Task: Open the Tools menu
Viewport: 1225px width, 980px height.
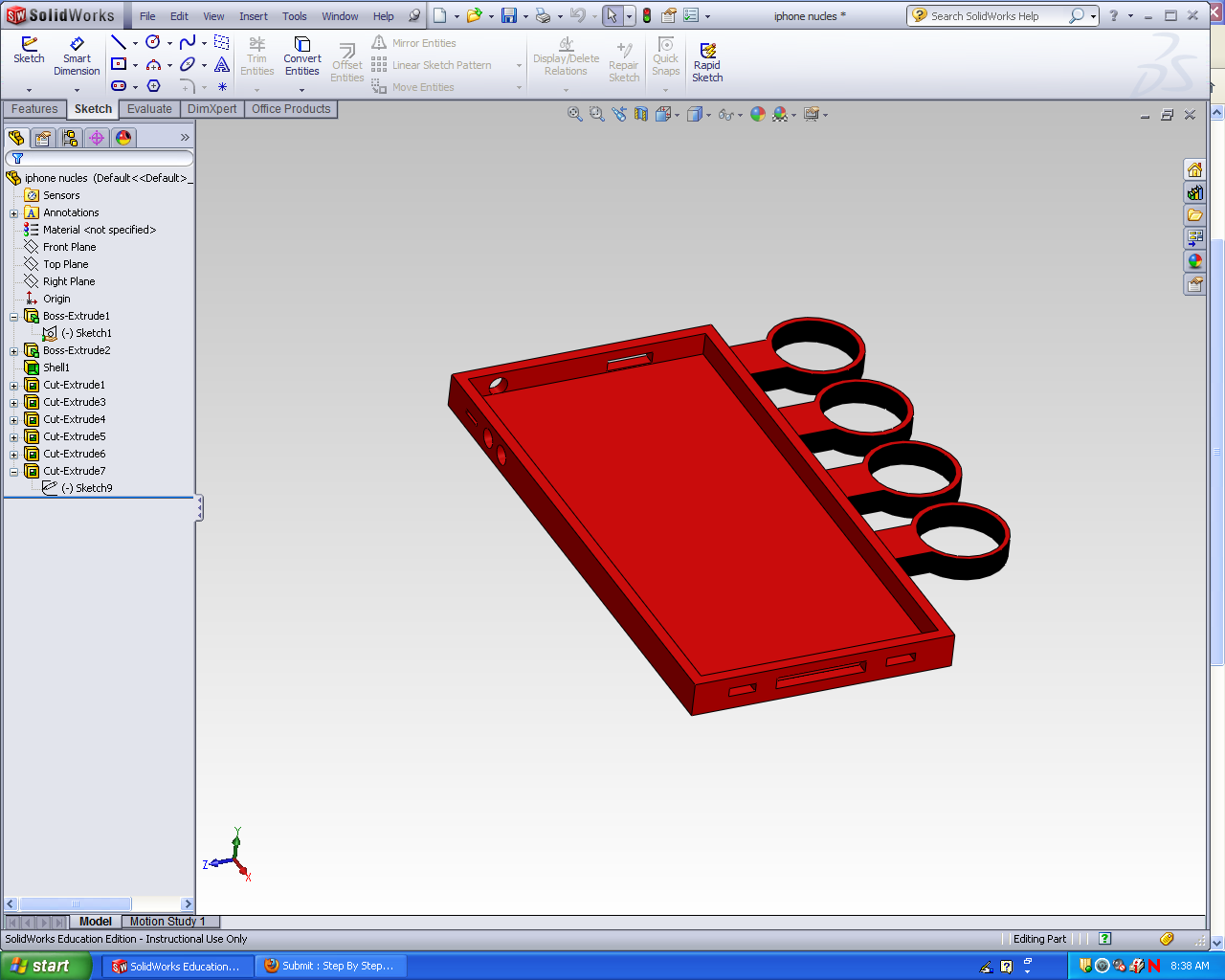Action: pyautogui.click(x=295, y=16)
